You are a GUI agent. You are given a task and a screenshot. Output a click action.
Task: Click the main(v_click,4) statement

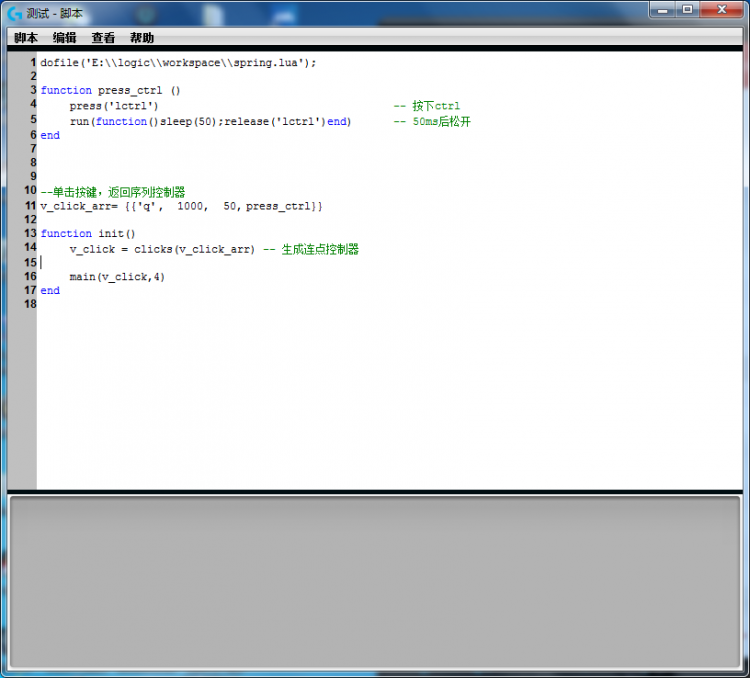click(117, 277)
